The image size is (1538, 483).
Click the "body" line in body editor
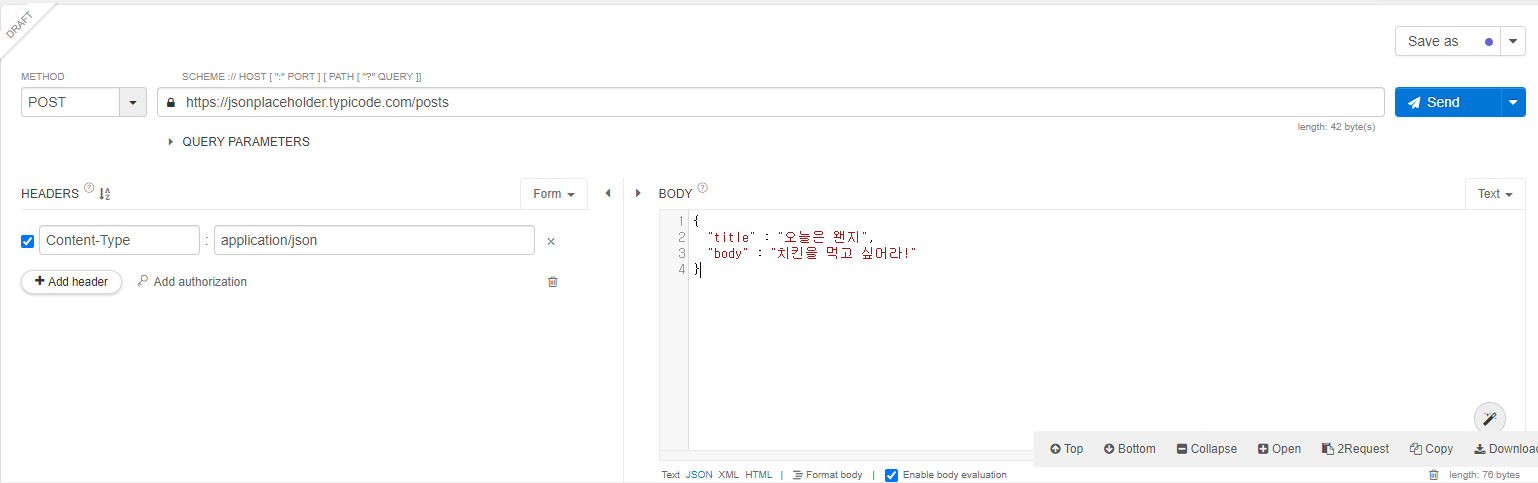[812, 253]
